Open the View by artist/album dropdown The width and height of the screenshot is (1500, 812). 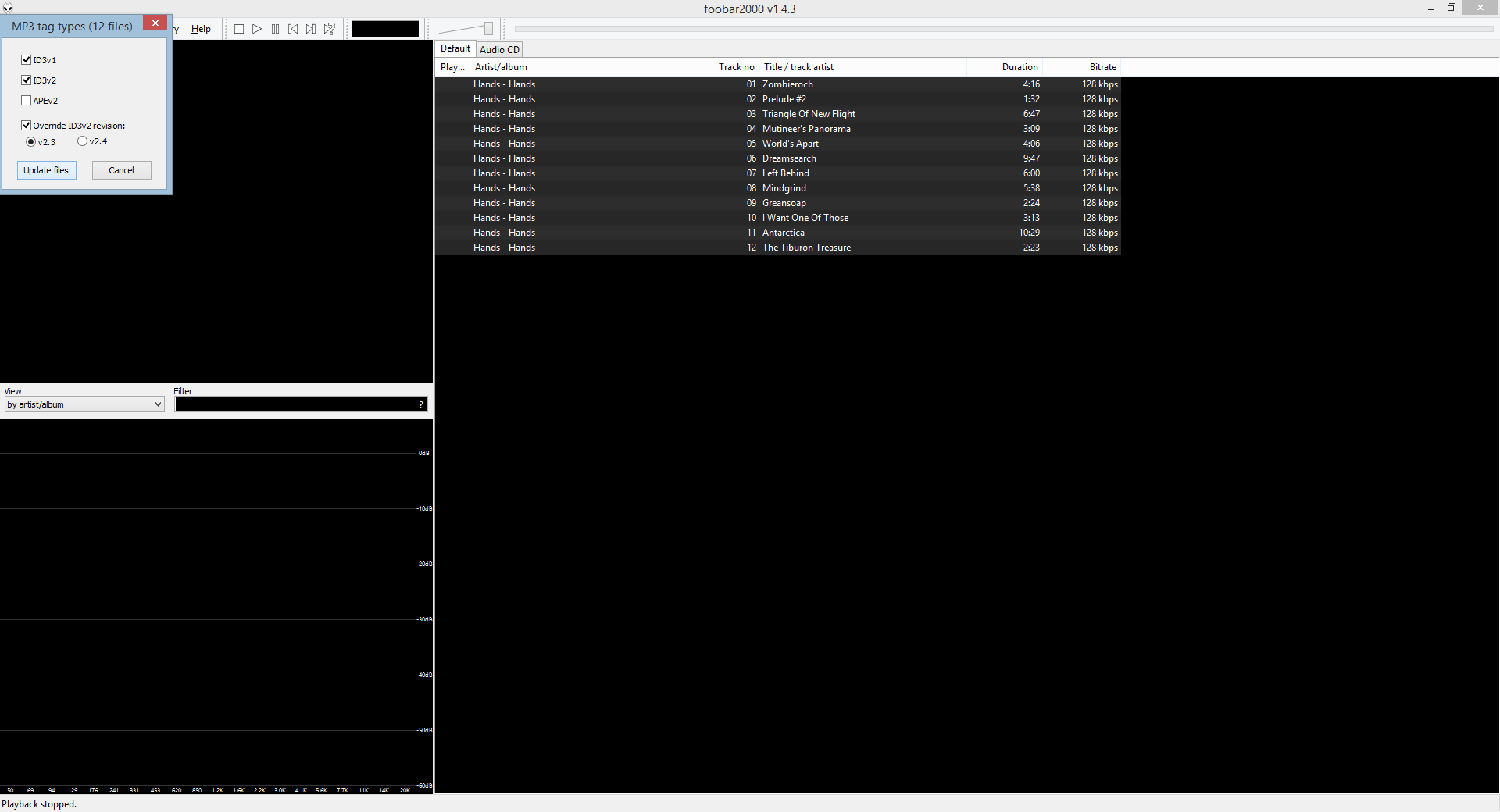(x=84, y=404)
